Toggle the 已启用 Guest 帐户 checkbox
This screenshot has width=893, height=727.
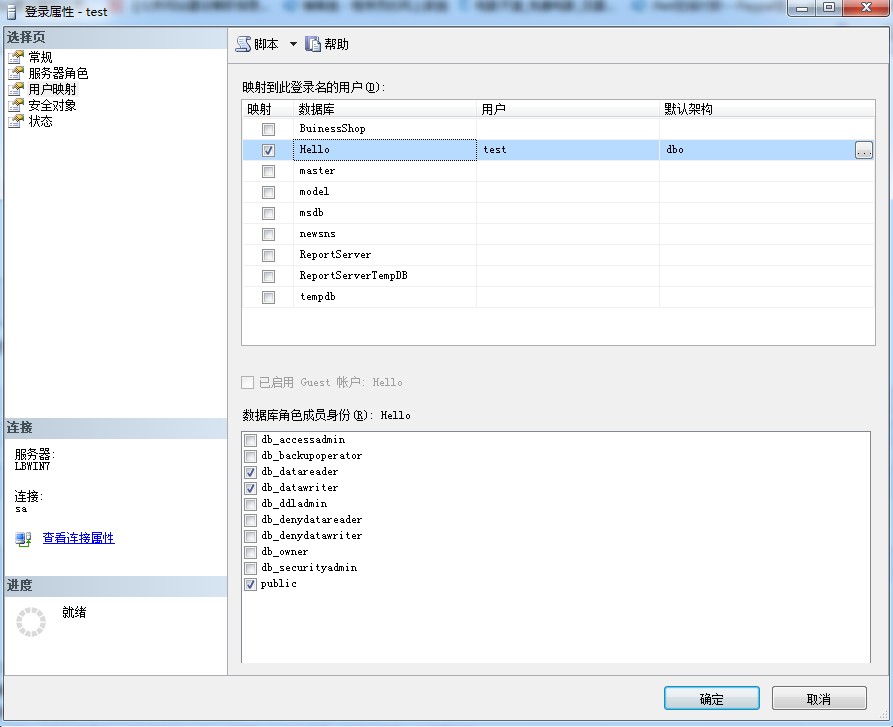click(247, 383)
